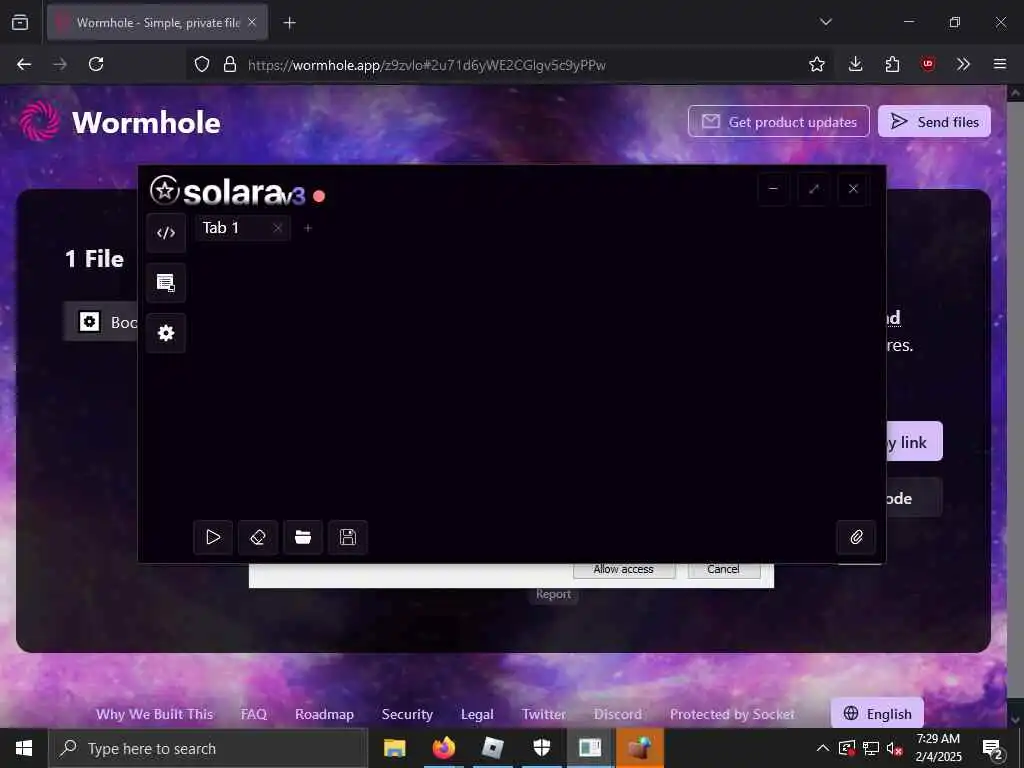Clear the editor with the eraser icon
Image resolution: width=1024 pixels, height=768 pixels.
pos(258,537)
